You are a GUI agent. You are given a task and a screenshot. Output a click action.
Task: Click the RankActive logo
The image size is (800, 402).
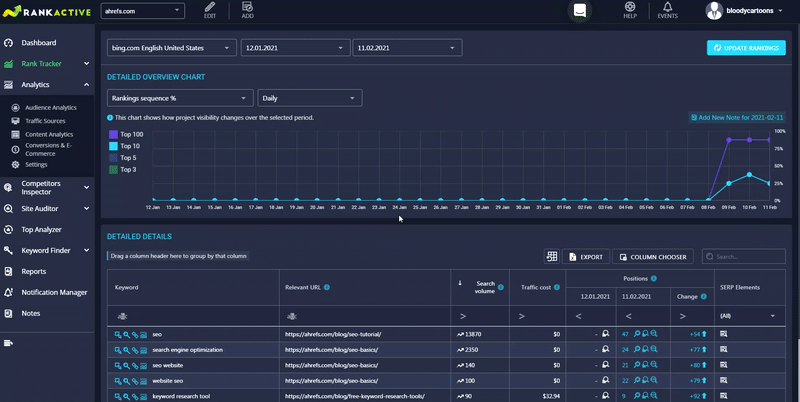(x=46, y=11)
